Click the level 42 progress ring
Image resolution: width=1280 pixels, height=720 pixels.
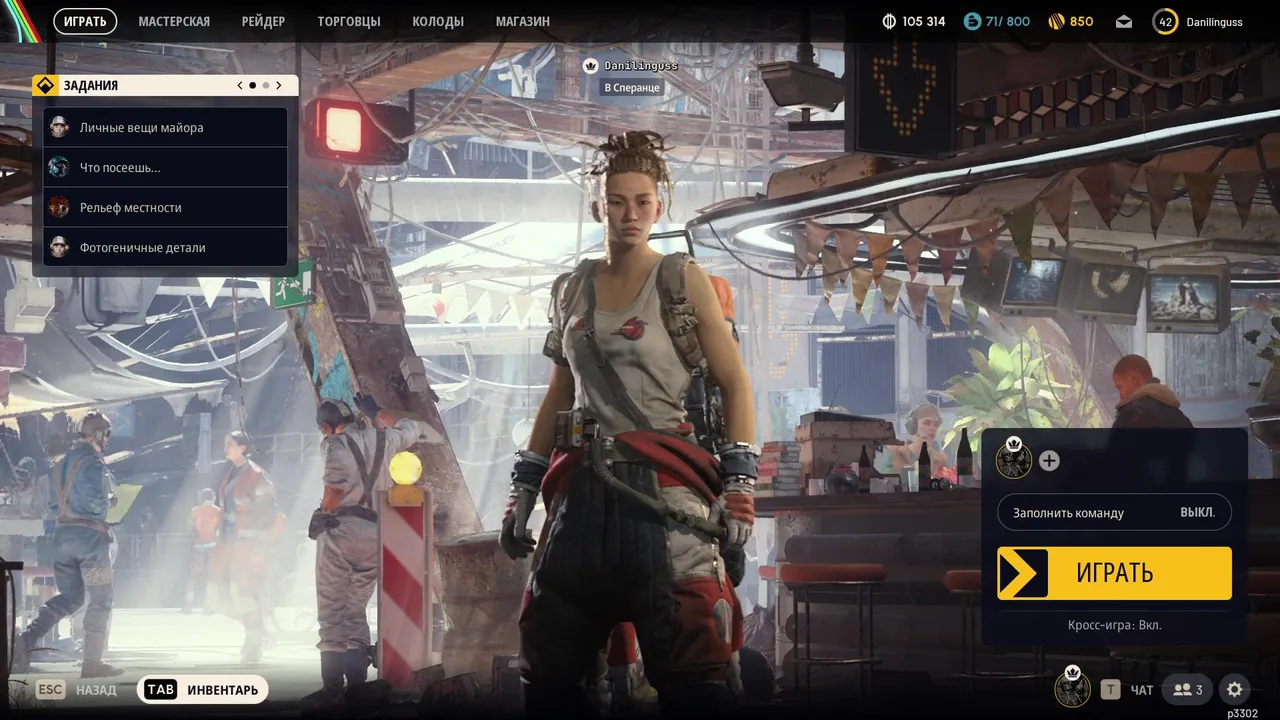click(x=1165, y=21)
